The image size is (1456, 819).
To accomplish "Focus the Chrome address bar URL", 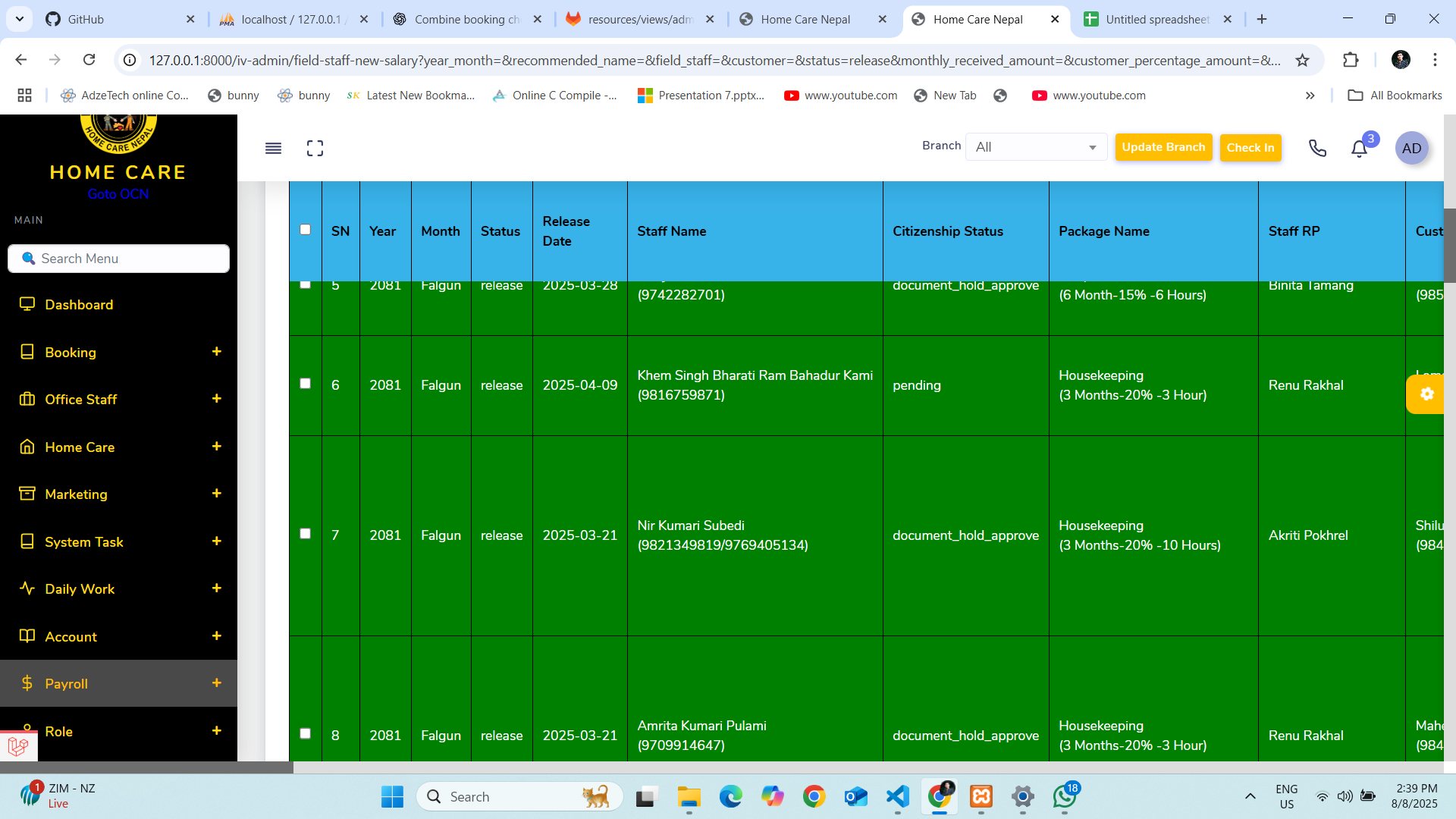I will coord(714,60).
